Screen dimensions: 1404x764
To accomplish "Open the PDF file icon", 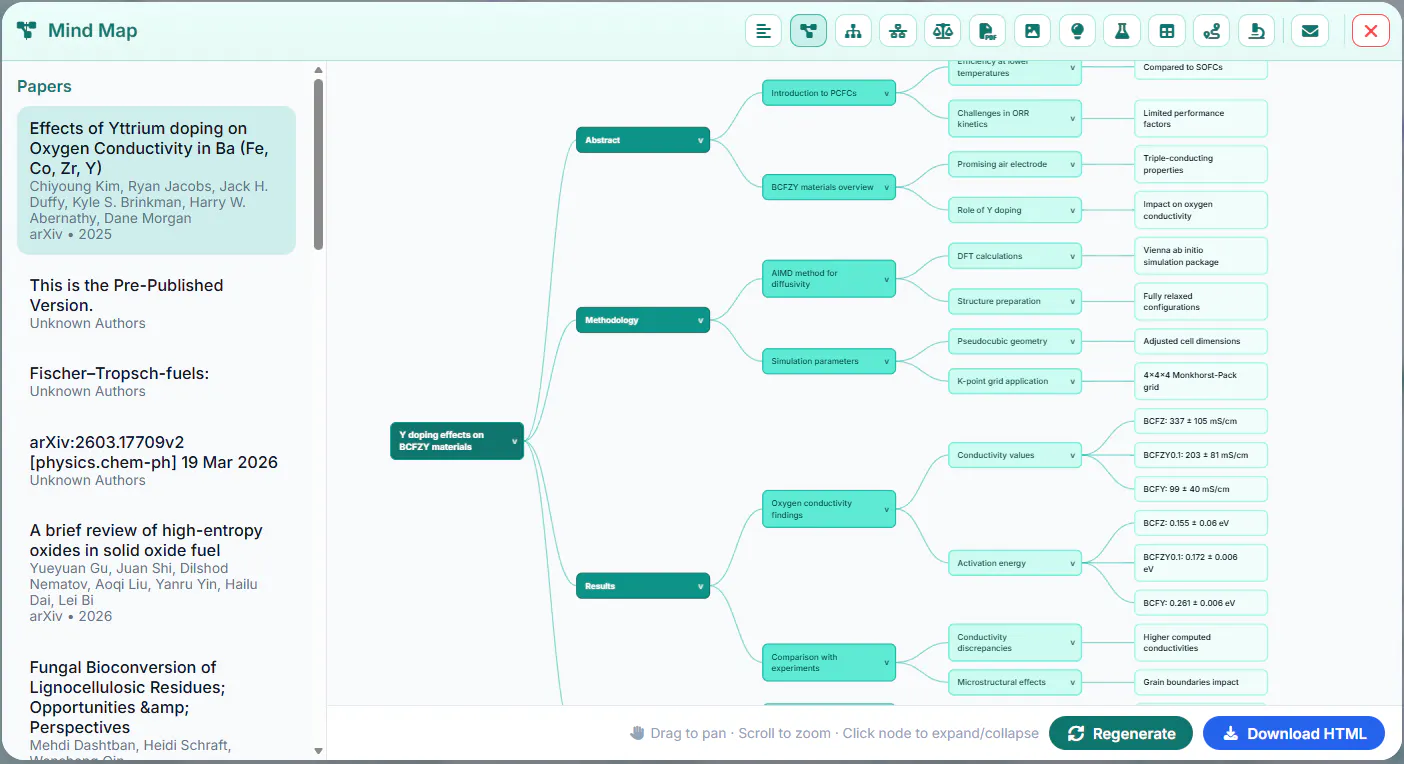I will point(987,31).
